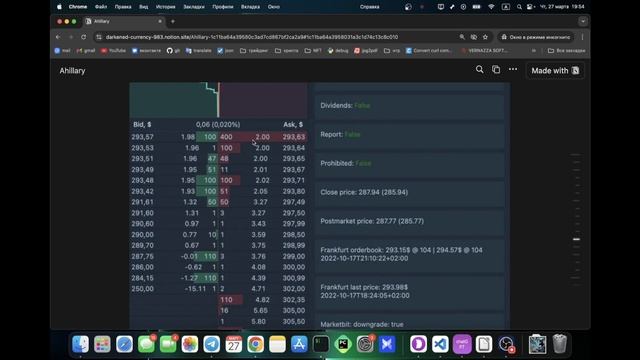Open App Store from the dock

(299, 344)
